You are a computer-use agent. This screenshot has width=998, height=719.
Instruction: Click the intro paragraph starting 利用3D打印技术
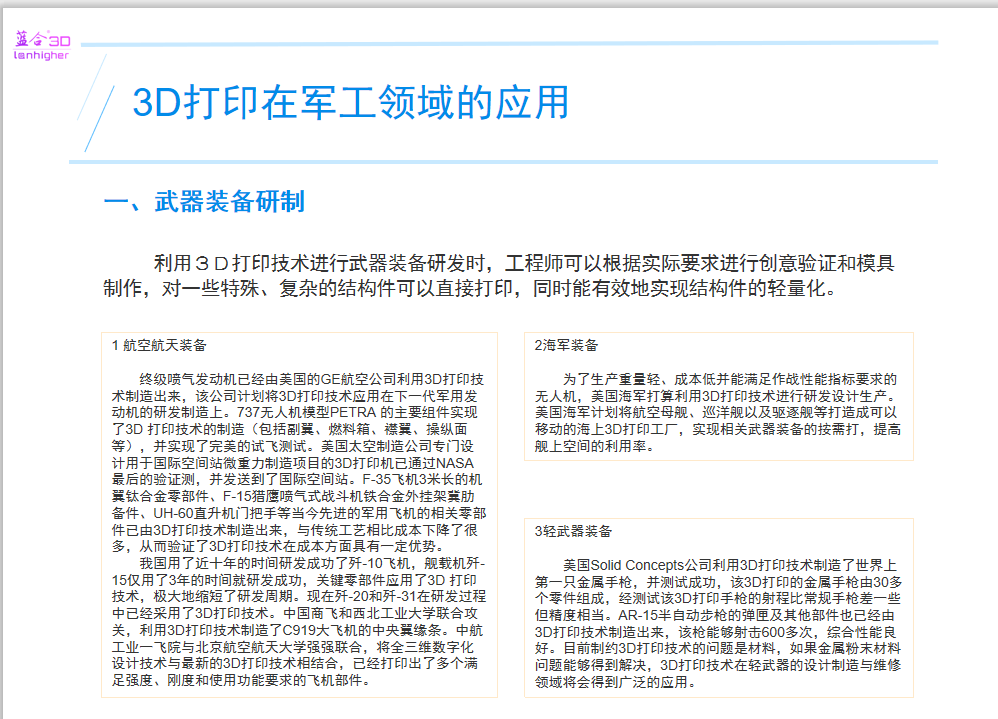499,276
